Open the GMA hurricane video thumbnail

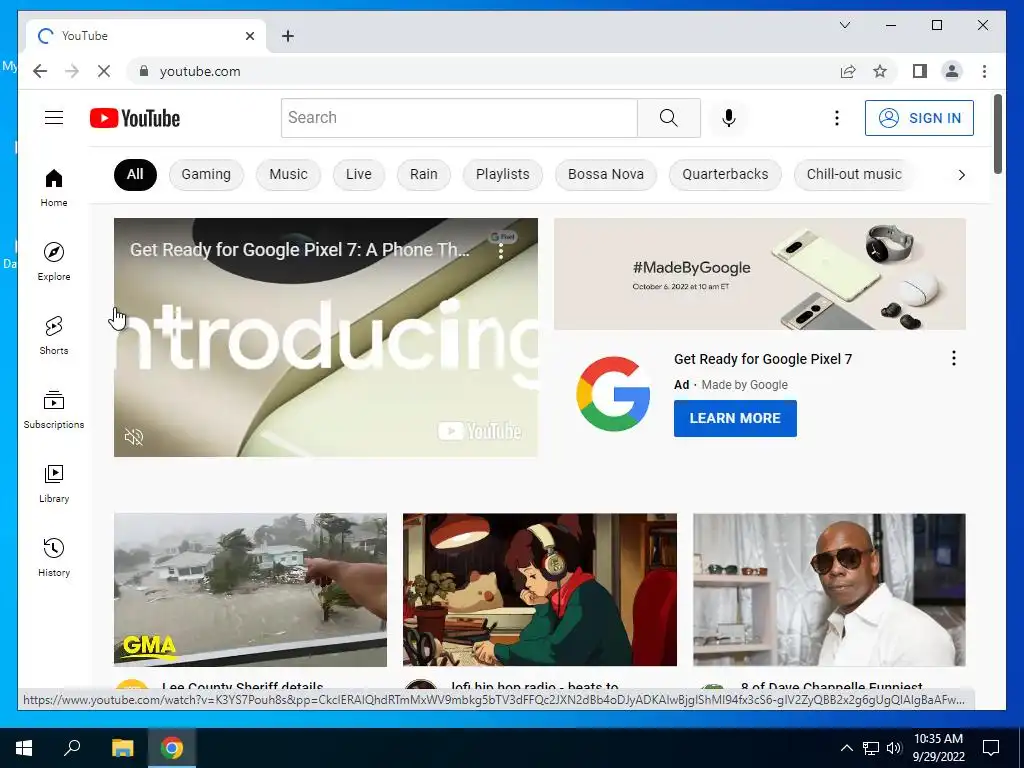click(250, 590)
